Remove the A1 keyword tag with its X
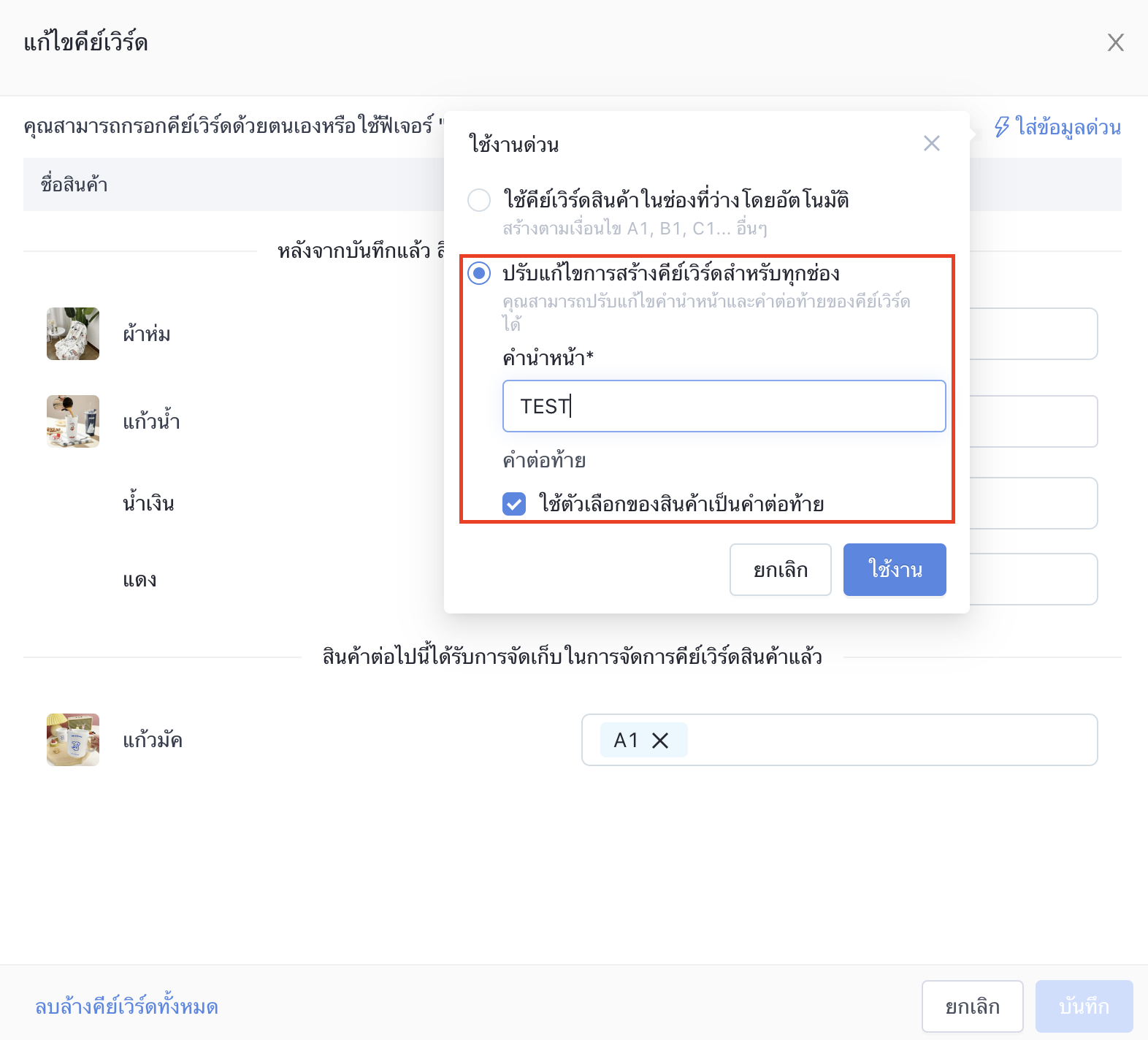 click(660, 741)
